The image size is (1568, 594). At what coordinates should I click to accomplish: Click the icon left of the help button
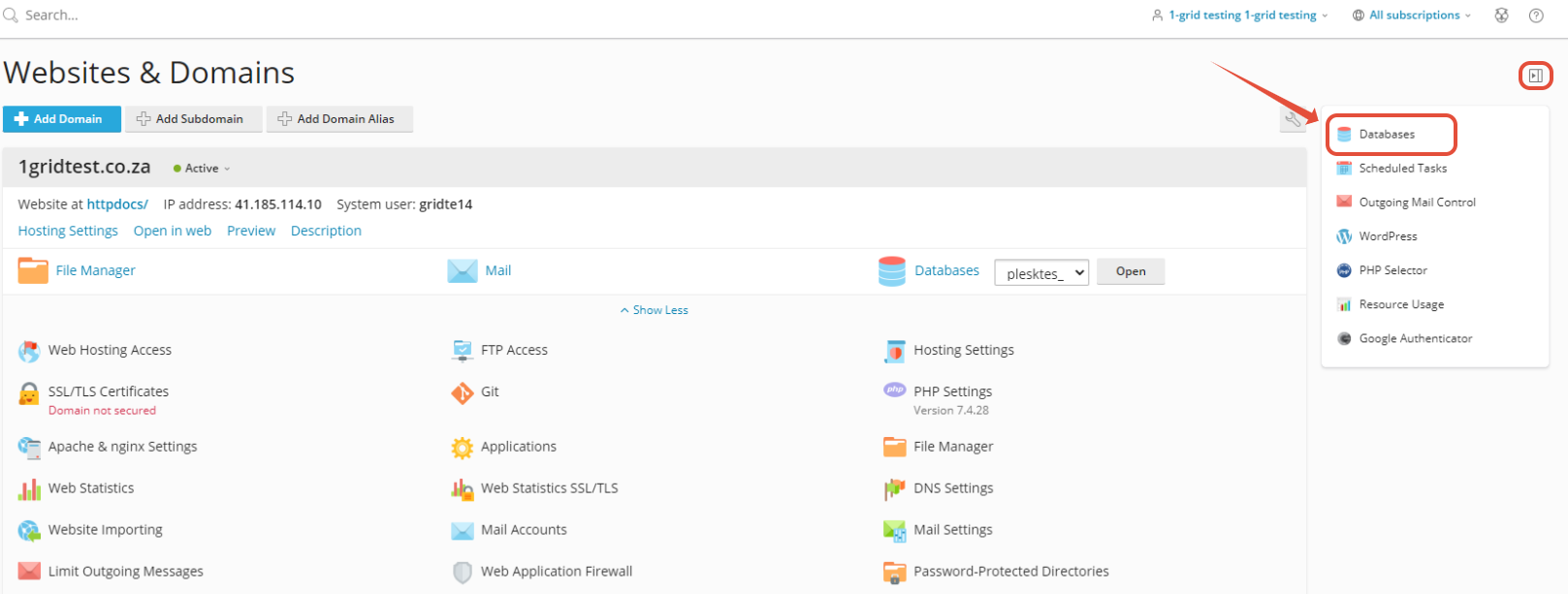coord(1501,16)
